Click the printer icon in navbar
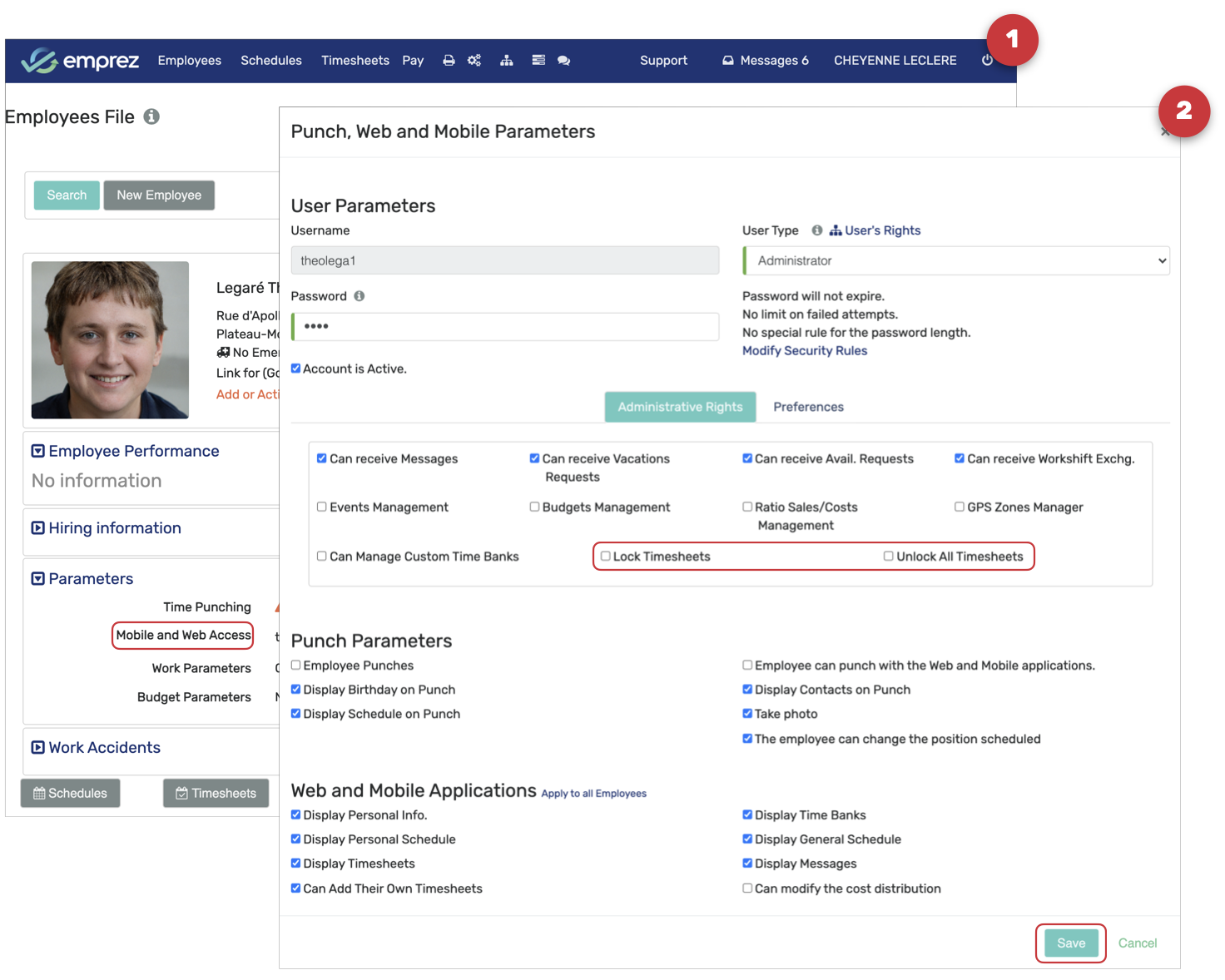The width and height of the screenshot is (1225, 980). pyautogui.click(x=449, y=61)
